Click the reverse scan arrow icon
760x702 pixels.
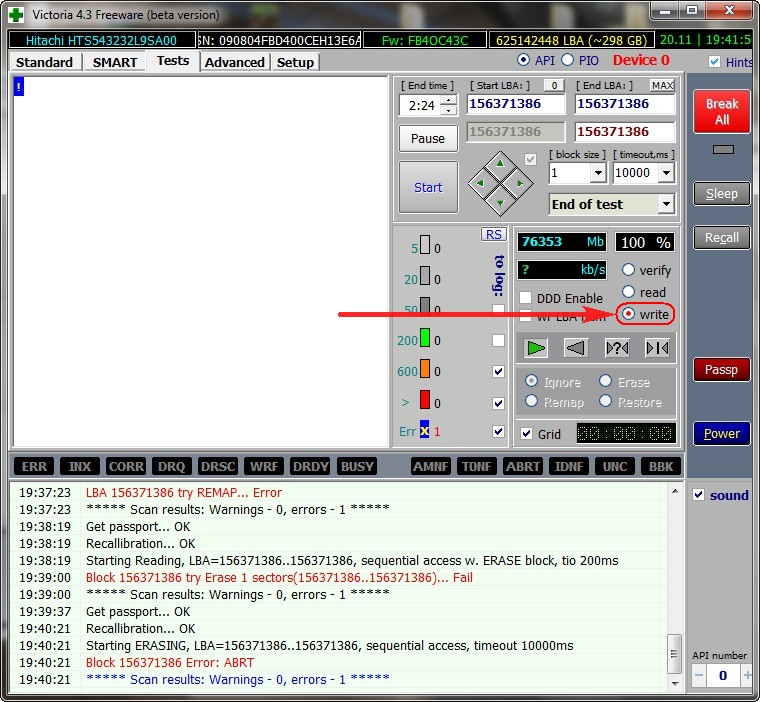click(576, 348)
